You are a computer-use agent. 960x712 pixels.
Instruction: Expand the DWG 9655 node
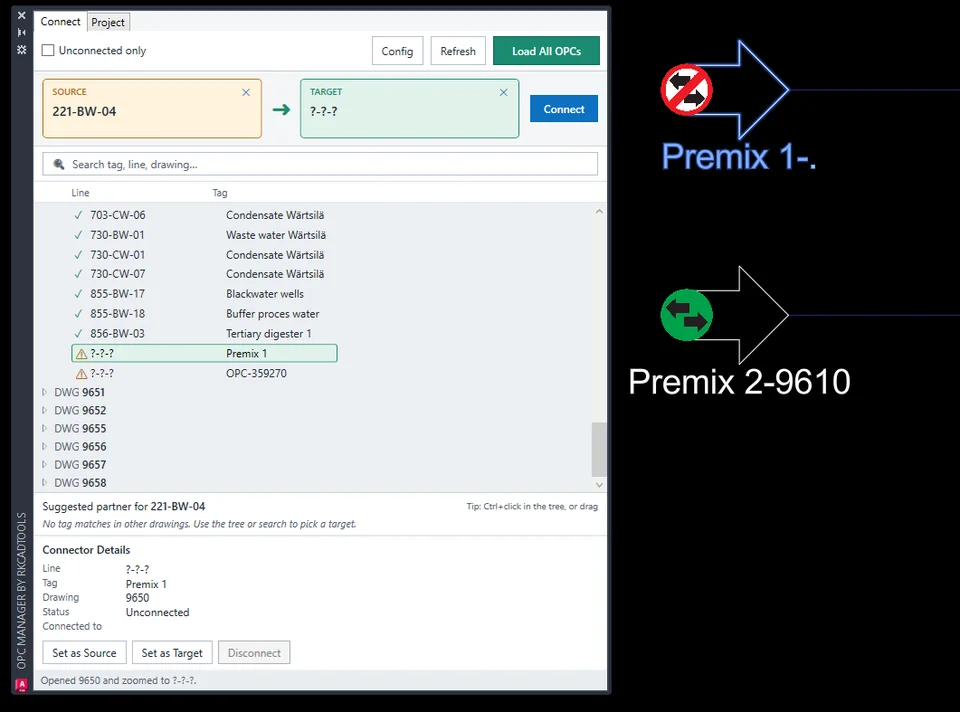click(x=44, y=428)
